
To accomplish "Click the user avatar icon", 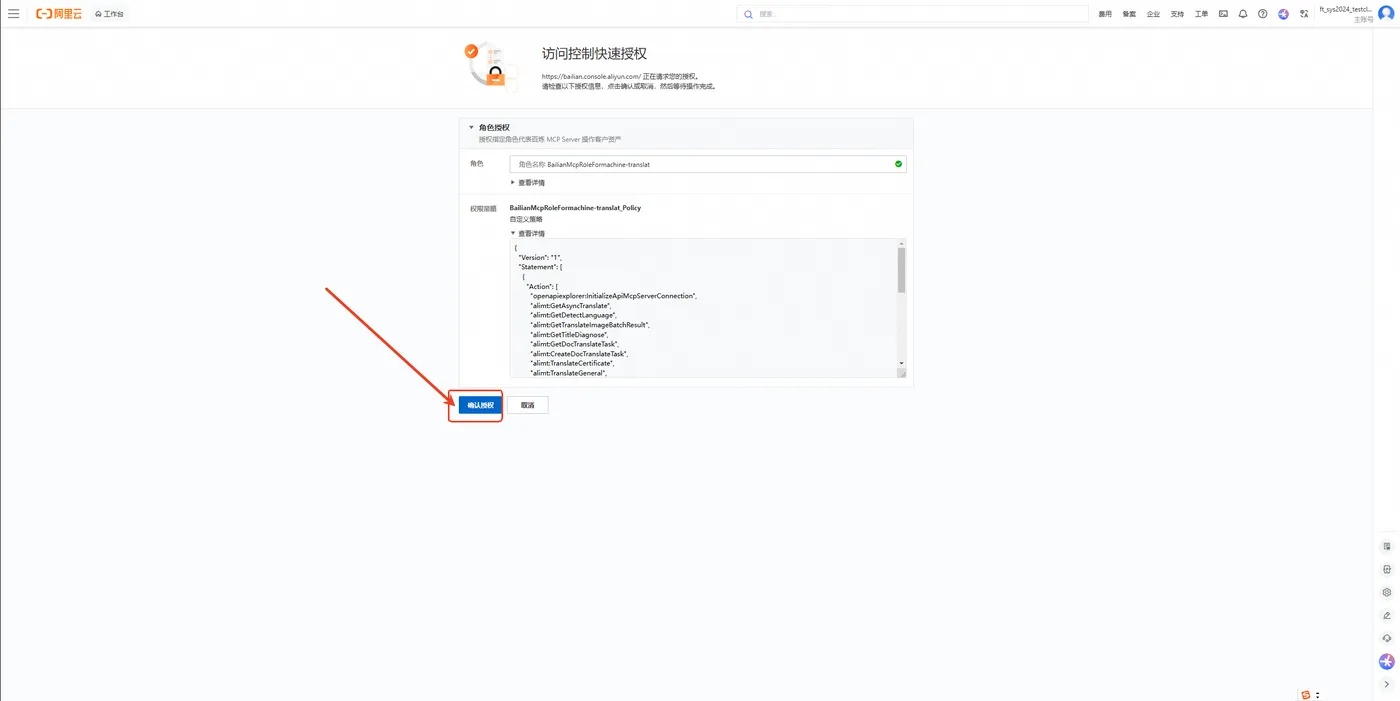I will [1386, 13].
